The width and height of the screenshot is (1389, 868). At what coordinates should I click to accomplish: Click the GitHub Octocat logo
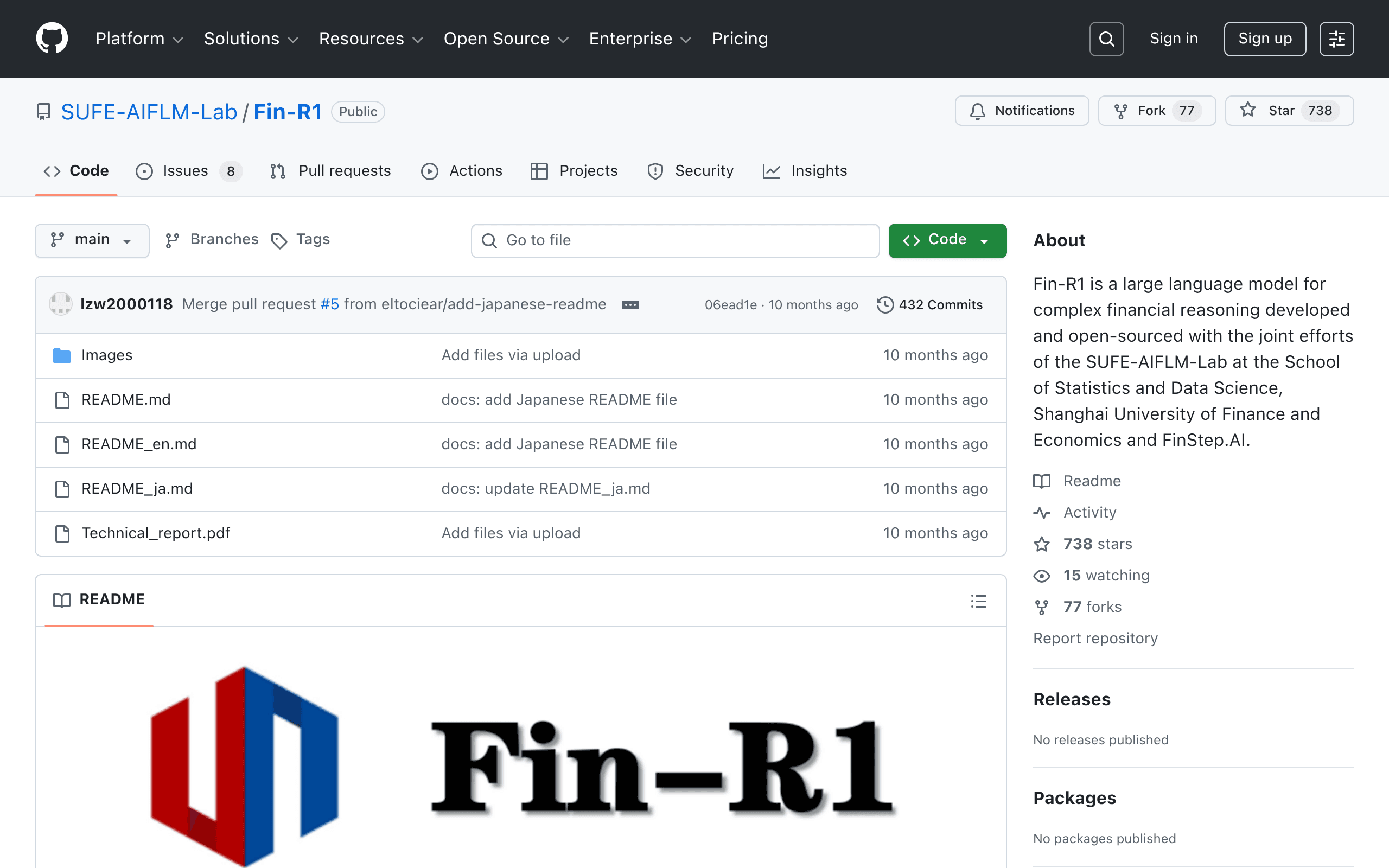click(x=52, y=39)
